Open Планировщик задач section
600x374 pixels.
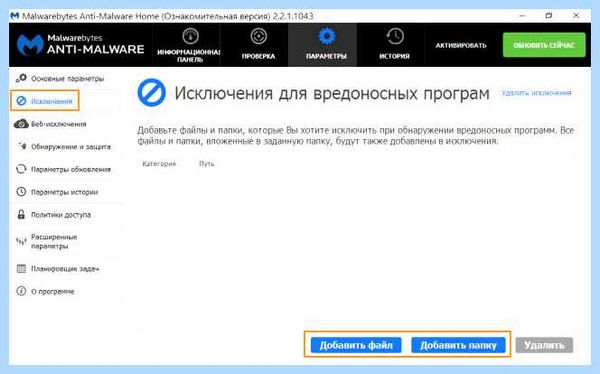click(65, 269)
